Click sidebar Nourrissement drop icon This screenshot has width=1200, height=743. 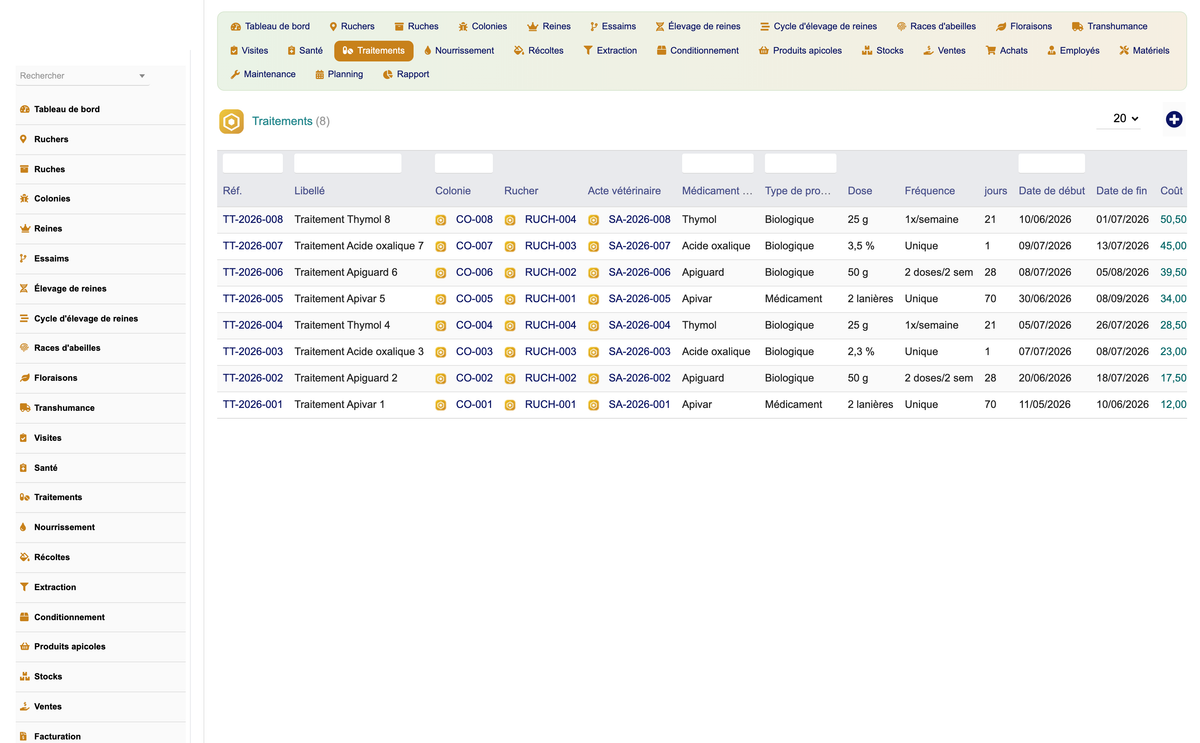(x=24, y=527)
